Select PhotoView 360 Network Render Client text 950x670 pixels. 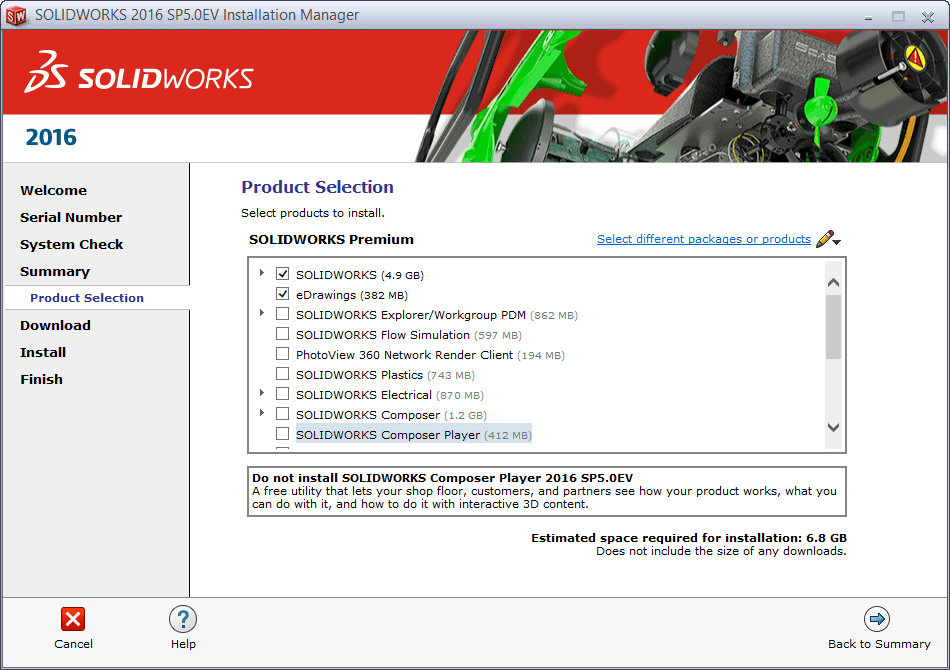(430, 355)
